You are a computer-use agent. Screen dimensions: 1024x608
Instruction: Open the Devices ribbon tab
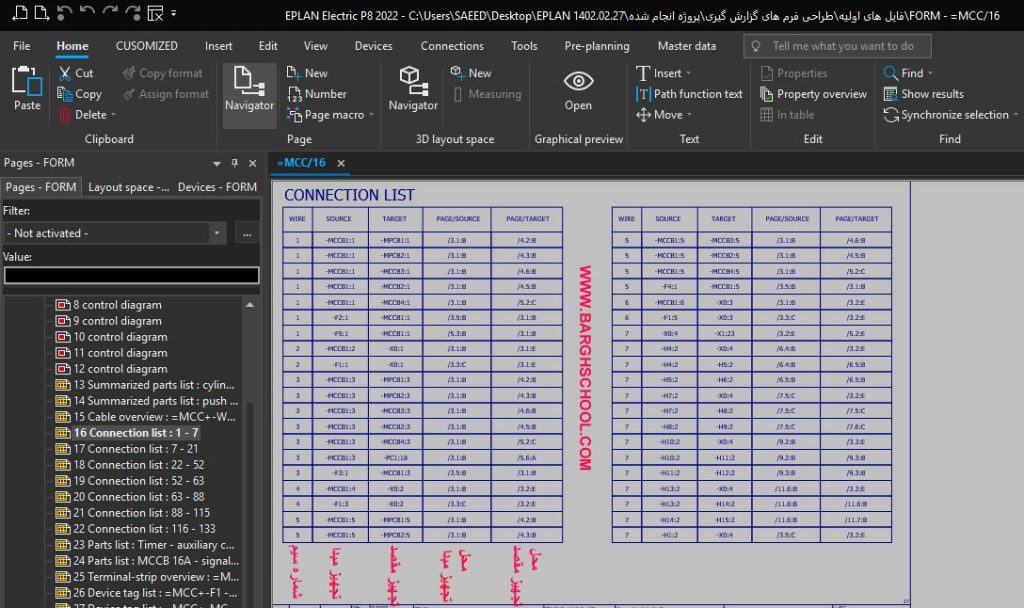pyautogui.click(x=373, y=46)
